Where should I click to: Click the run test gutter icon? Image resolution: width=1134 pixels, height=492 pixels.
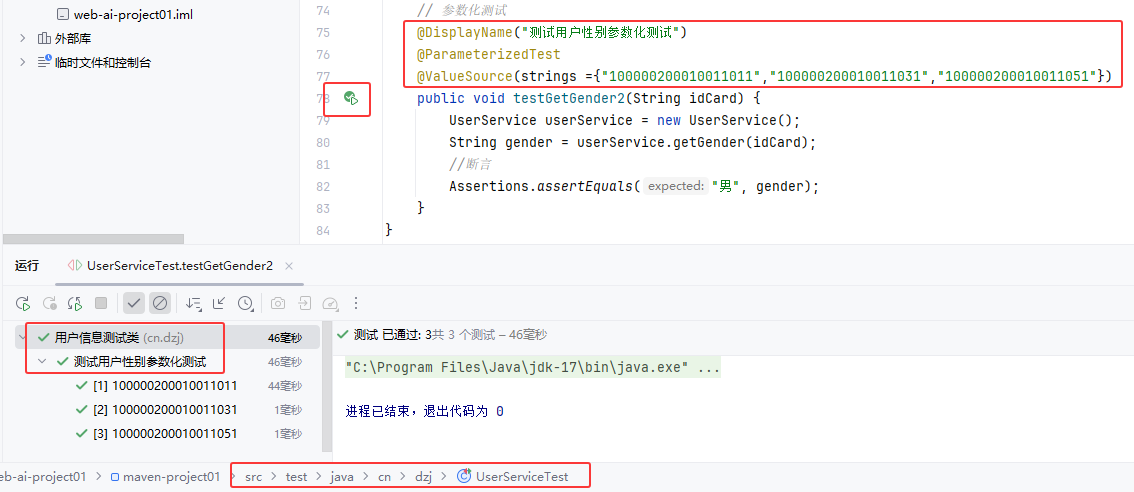point(350,98)
